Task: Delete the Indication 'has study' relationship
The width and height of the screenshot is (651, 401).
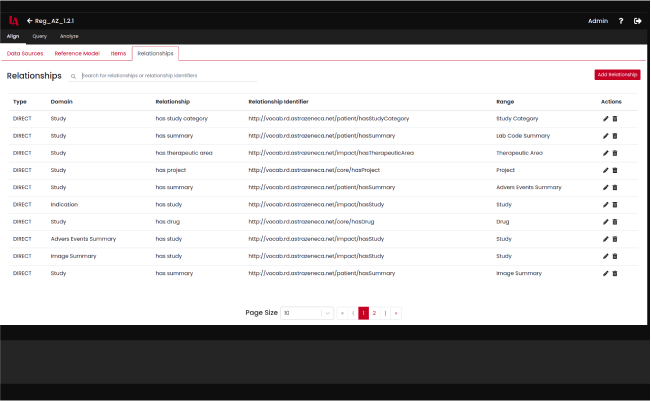Action: click(615, 205)
